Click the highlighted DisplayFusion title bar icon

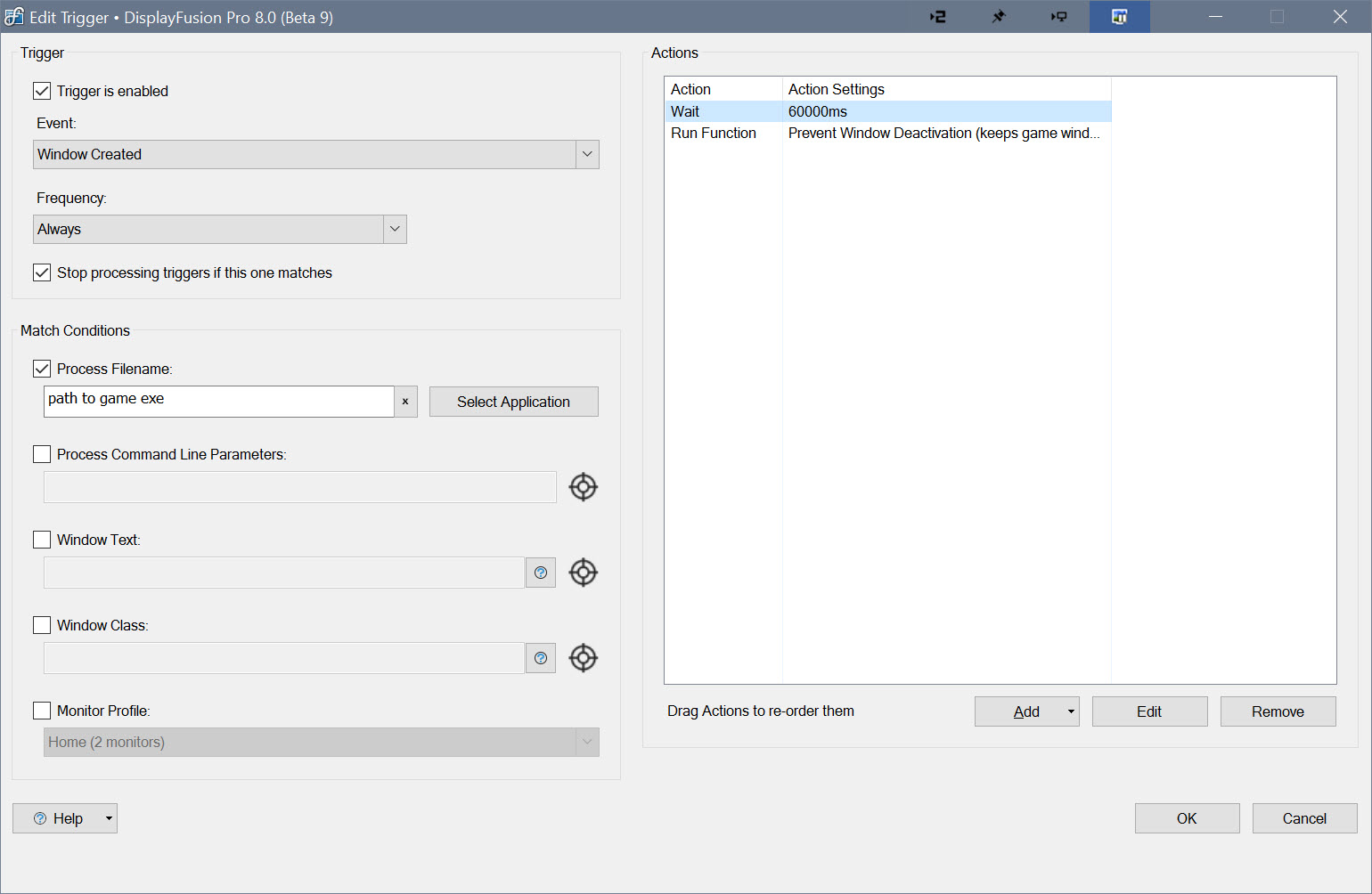pos(1120,17)
